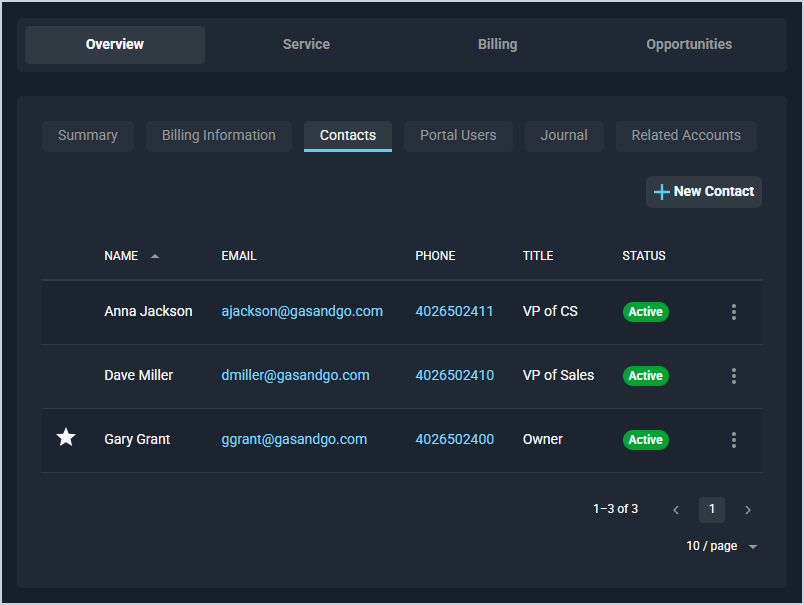Click the Name column sort arrow
Image resolution: width=804 pixels, height=605 pixels.
pos(155,256)
